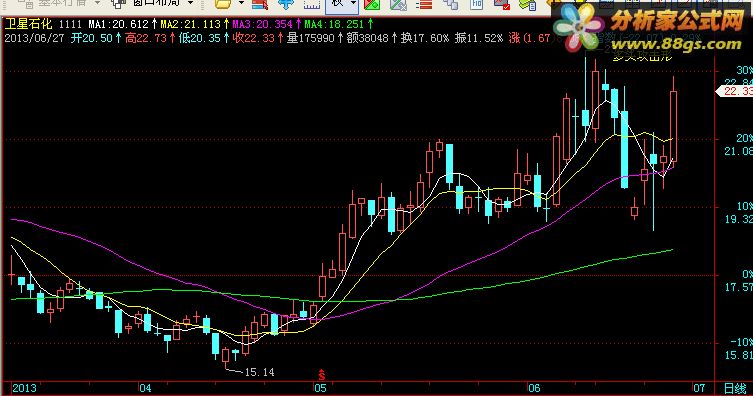Viewport: 753px width, 396px height.
Task: Expand the 权 adjustment dropdown
Action: [353, 3]
